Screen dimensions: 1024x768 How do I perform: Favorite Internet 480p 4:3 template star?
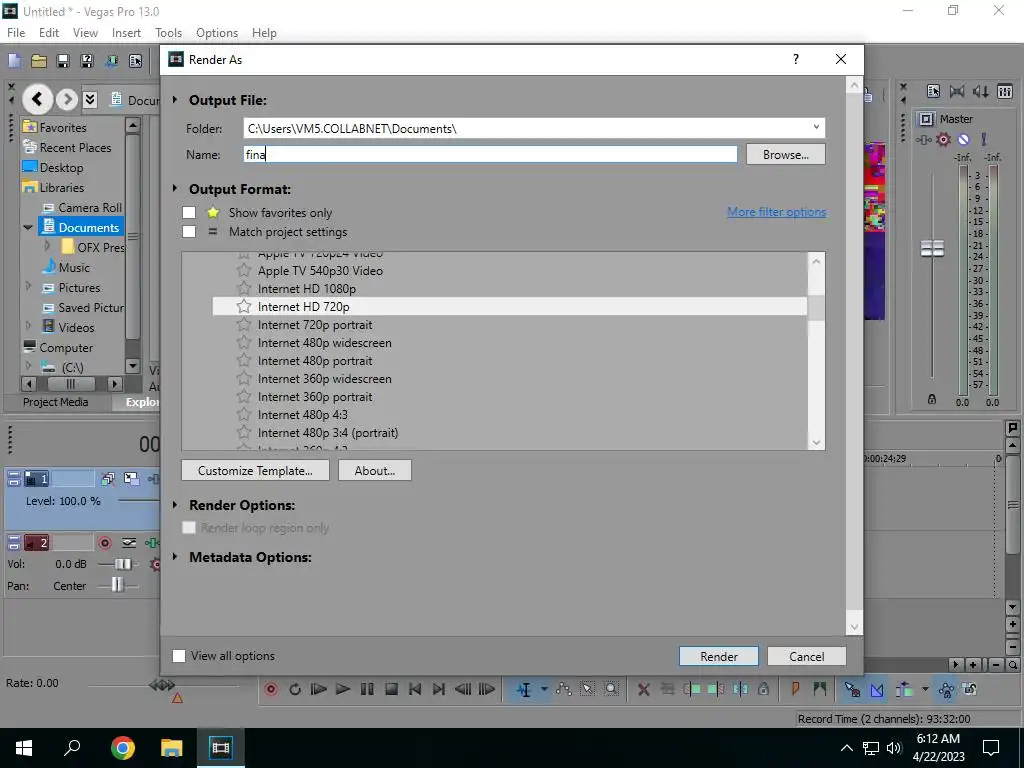click(244, 415)
